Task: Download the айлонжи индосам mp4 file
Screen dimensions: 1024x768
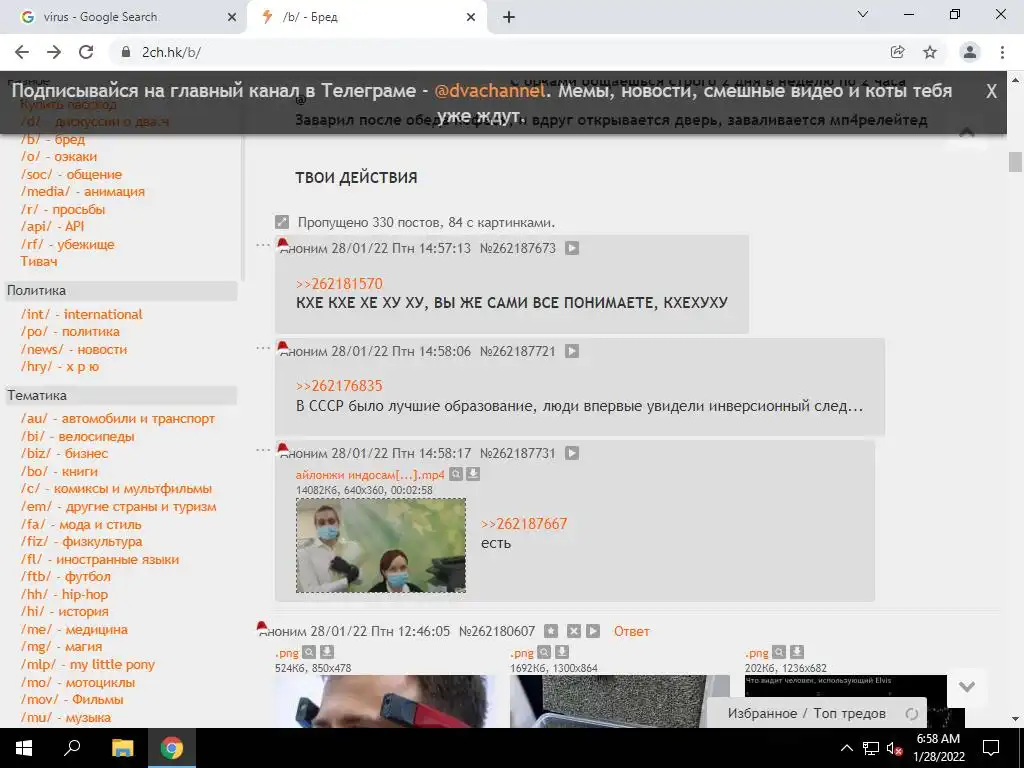Action: [473, 474]
